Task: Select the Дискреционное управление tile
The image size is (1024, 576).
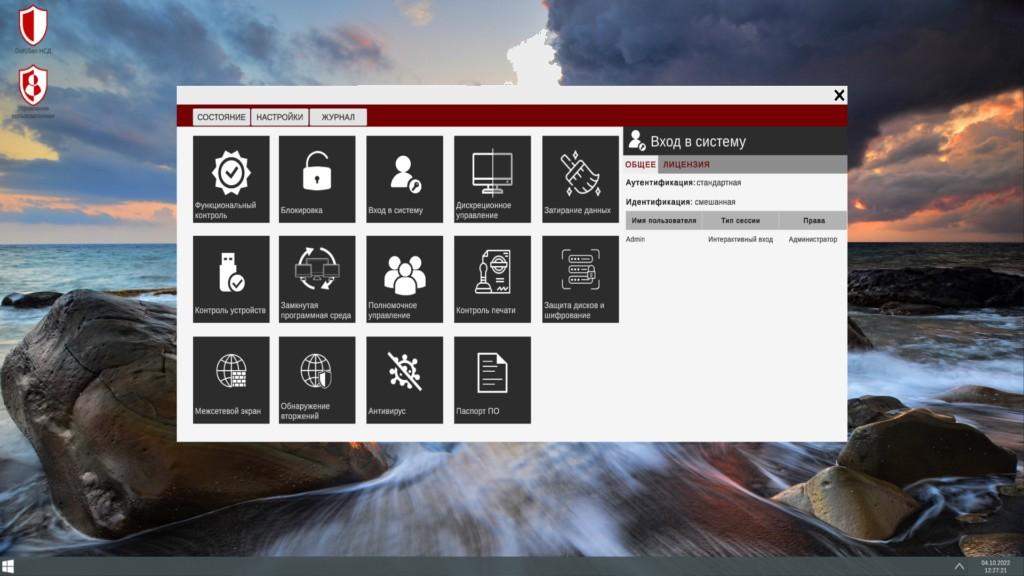Action: click(x=492, y=179)
